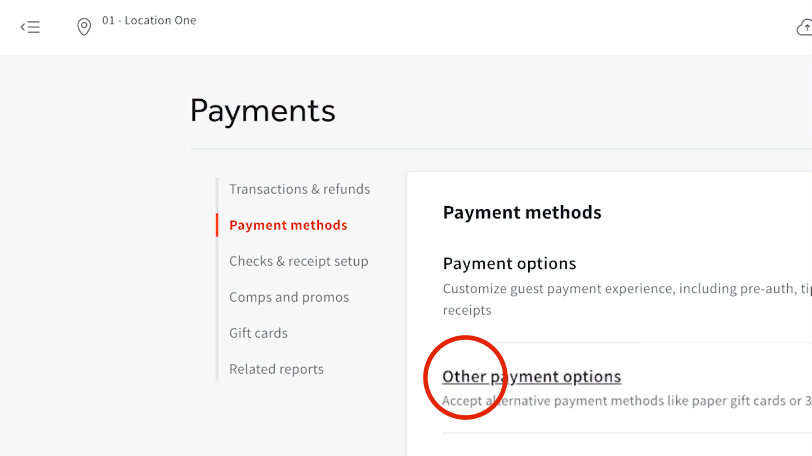
Task: Navigate to Gift cards
Action: (258, 333)
